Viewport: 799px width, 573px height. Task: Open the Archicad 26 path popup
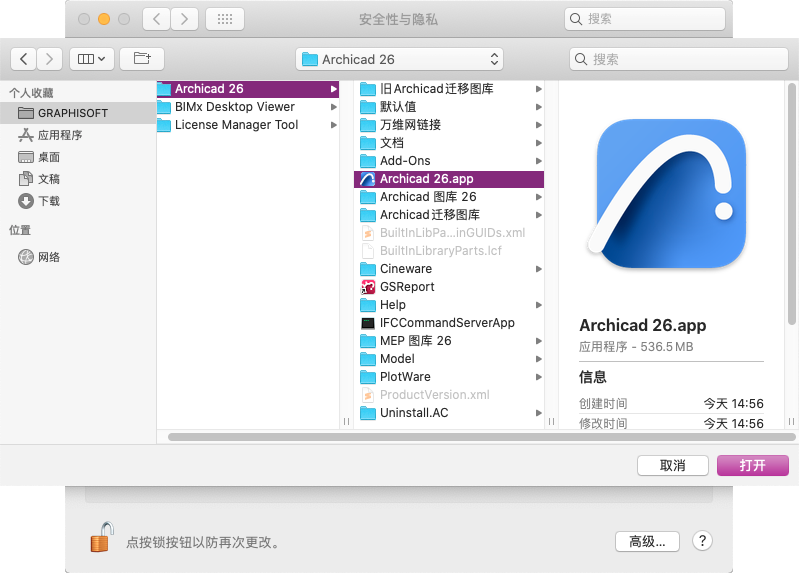click(400, 59)
